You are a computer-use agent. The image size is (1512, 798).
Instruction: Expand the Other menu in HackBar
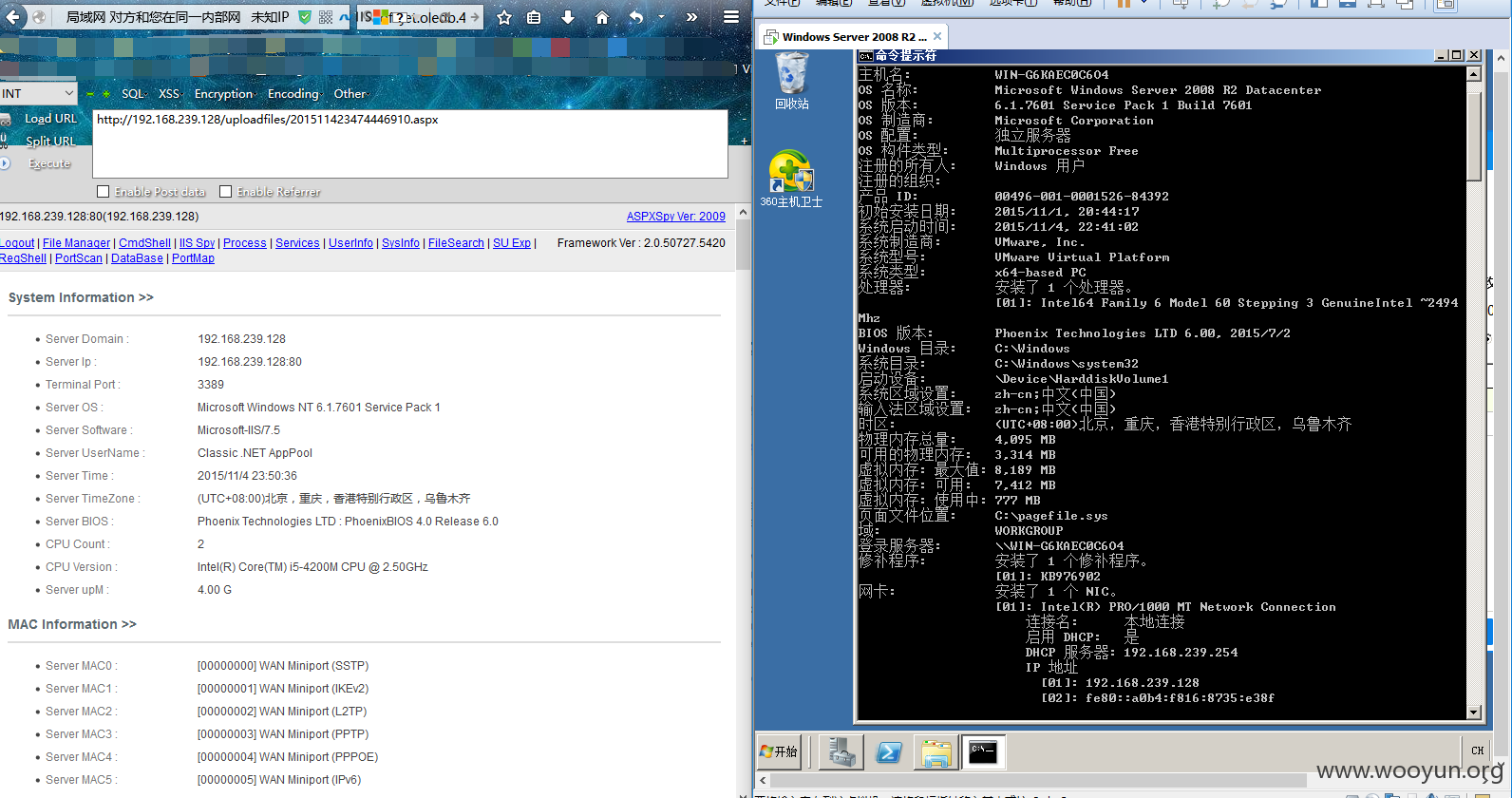point(350,94)
